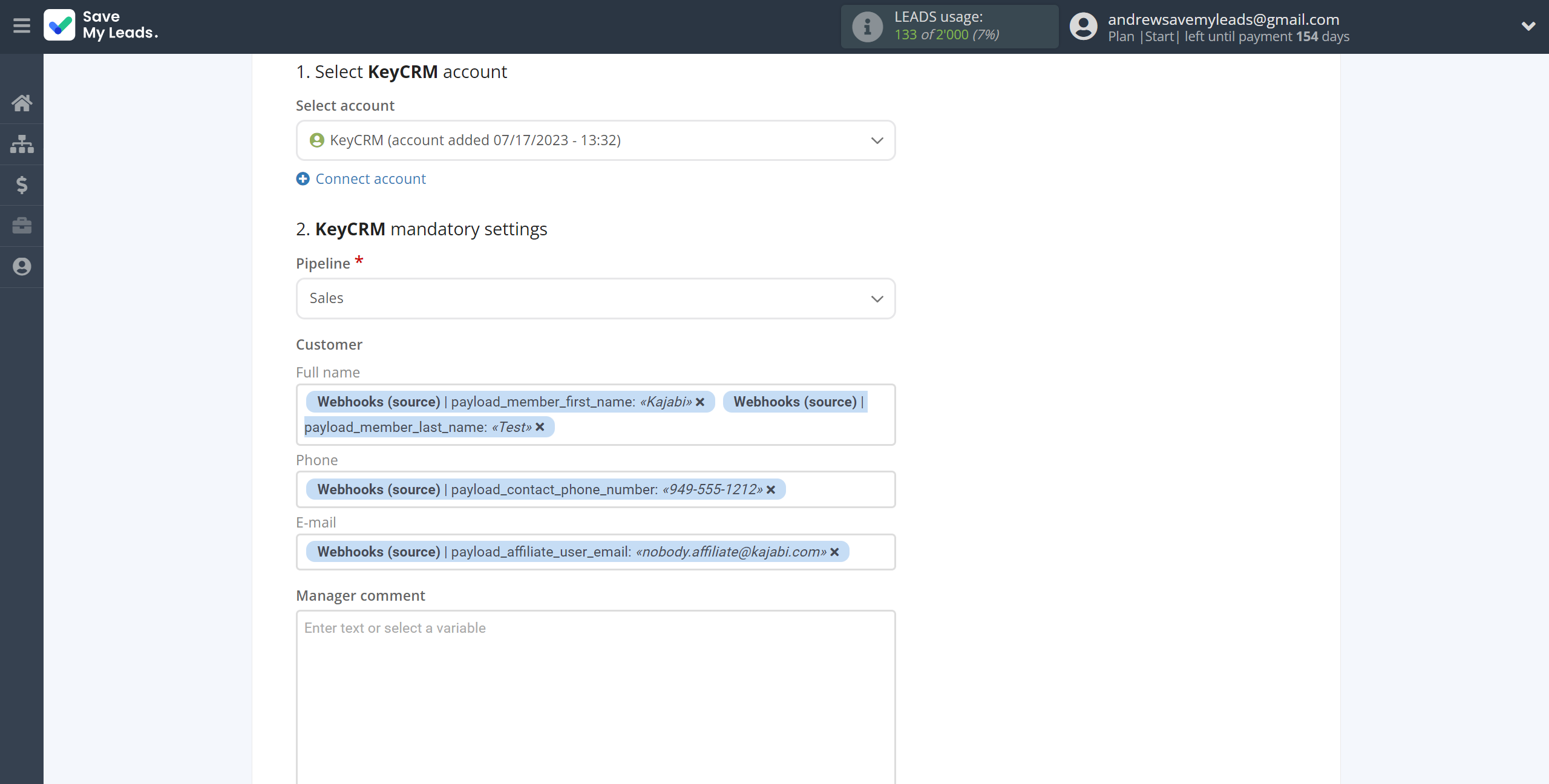Open the Pipeline Sales dropdown
Image resolution: width=1549 pixels, height=784 pixels.
coord(595,298)
